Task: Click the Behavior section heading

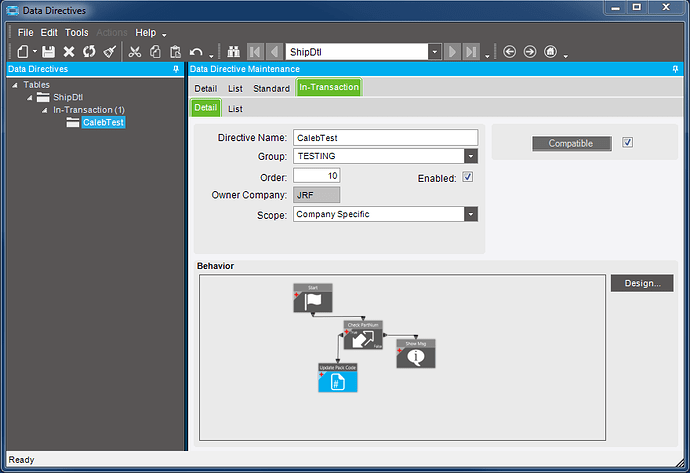Action: (x=215, y=266)
